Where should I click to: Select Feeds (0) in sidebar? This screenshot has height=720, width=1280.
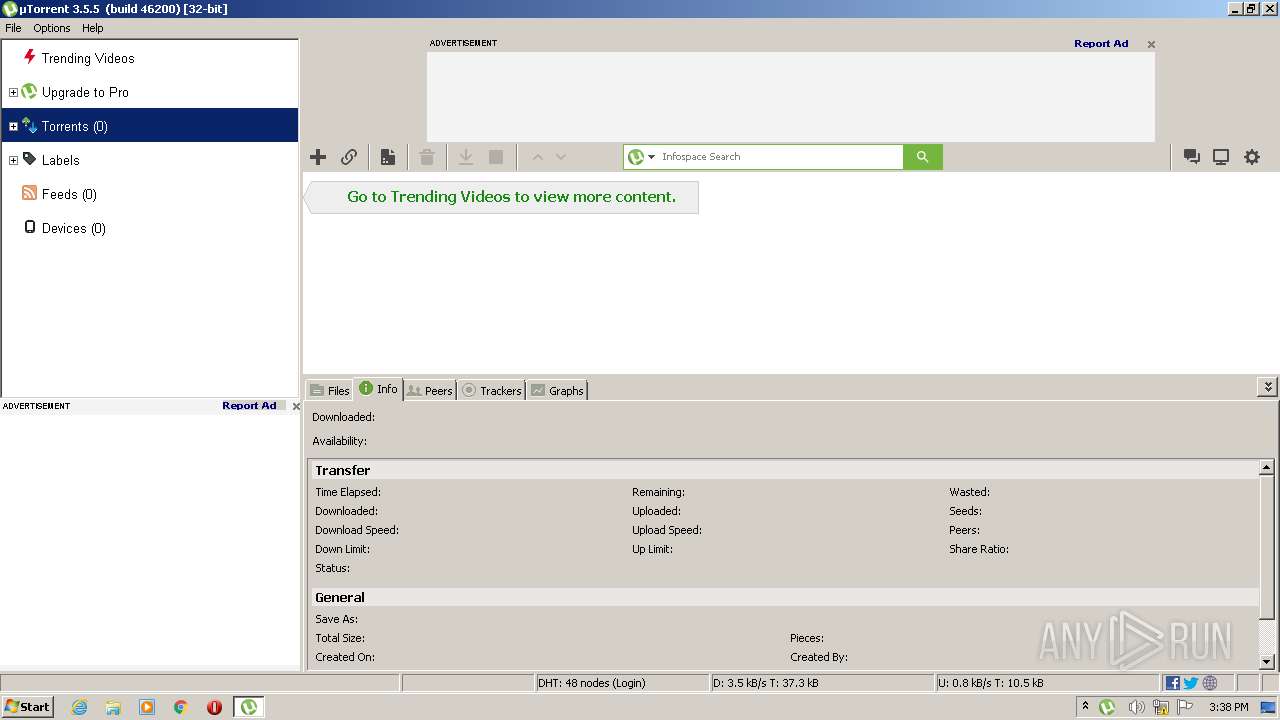69,194
